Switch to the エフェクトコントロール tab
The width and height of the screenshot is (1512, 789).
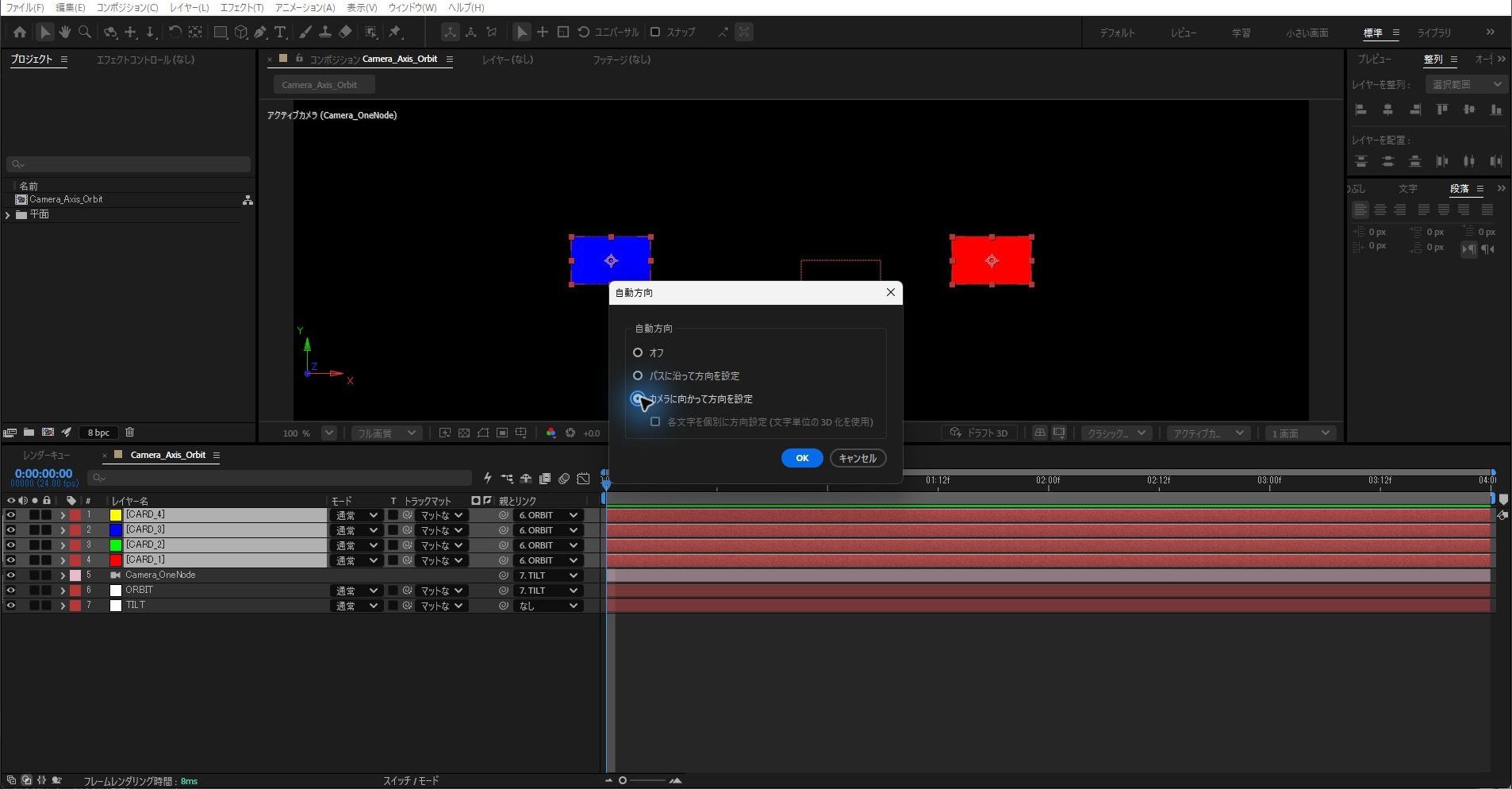pyautogui.click(x=145, y=60)
